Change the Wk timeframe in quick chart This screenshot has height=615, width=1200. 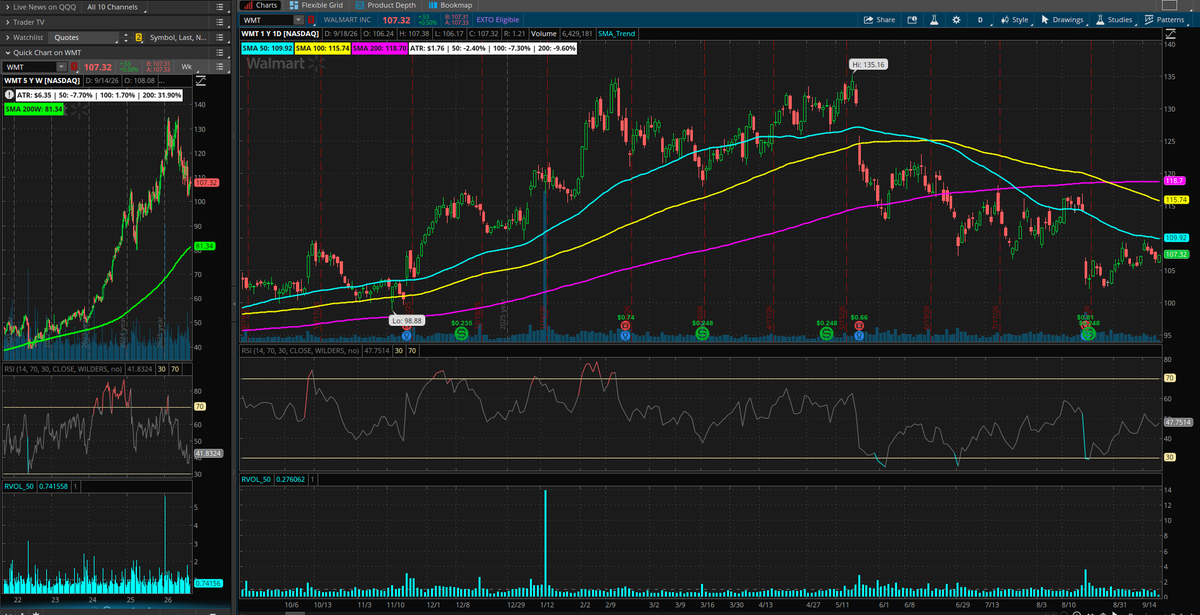tap(187, 67)
